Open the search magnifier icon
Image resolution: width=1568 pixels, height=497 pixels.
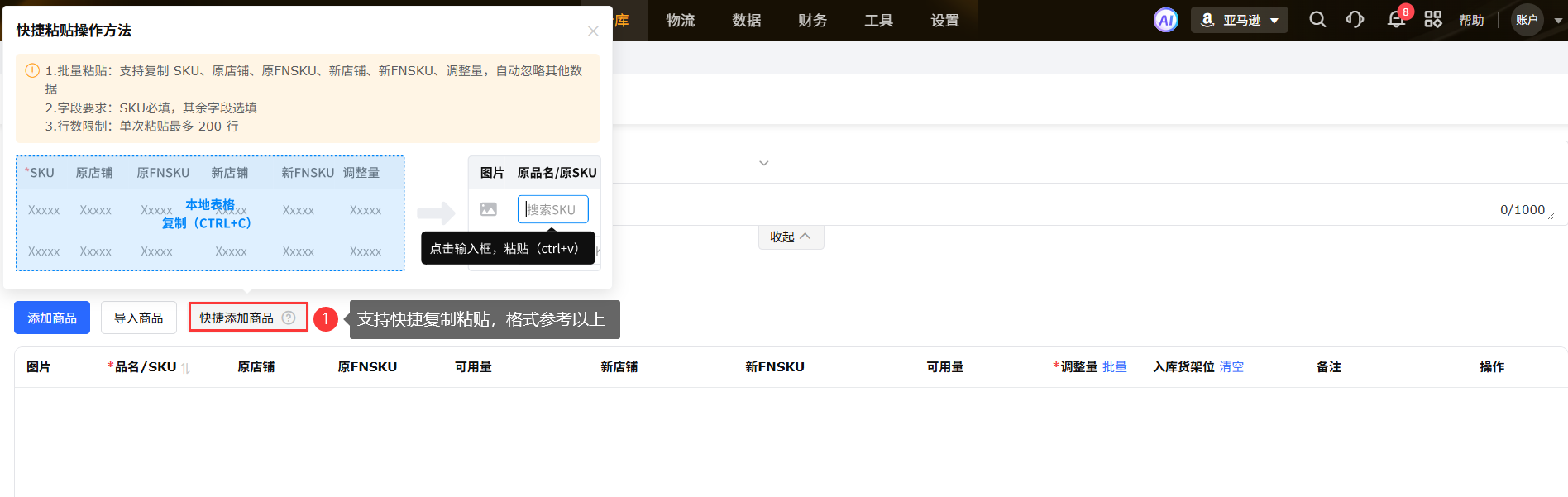1317,20
